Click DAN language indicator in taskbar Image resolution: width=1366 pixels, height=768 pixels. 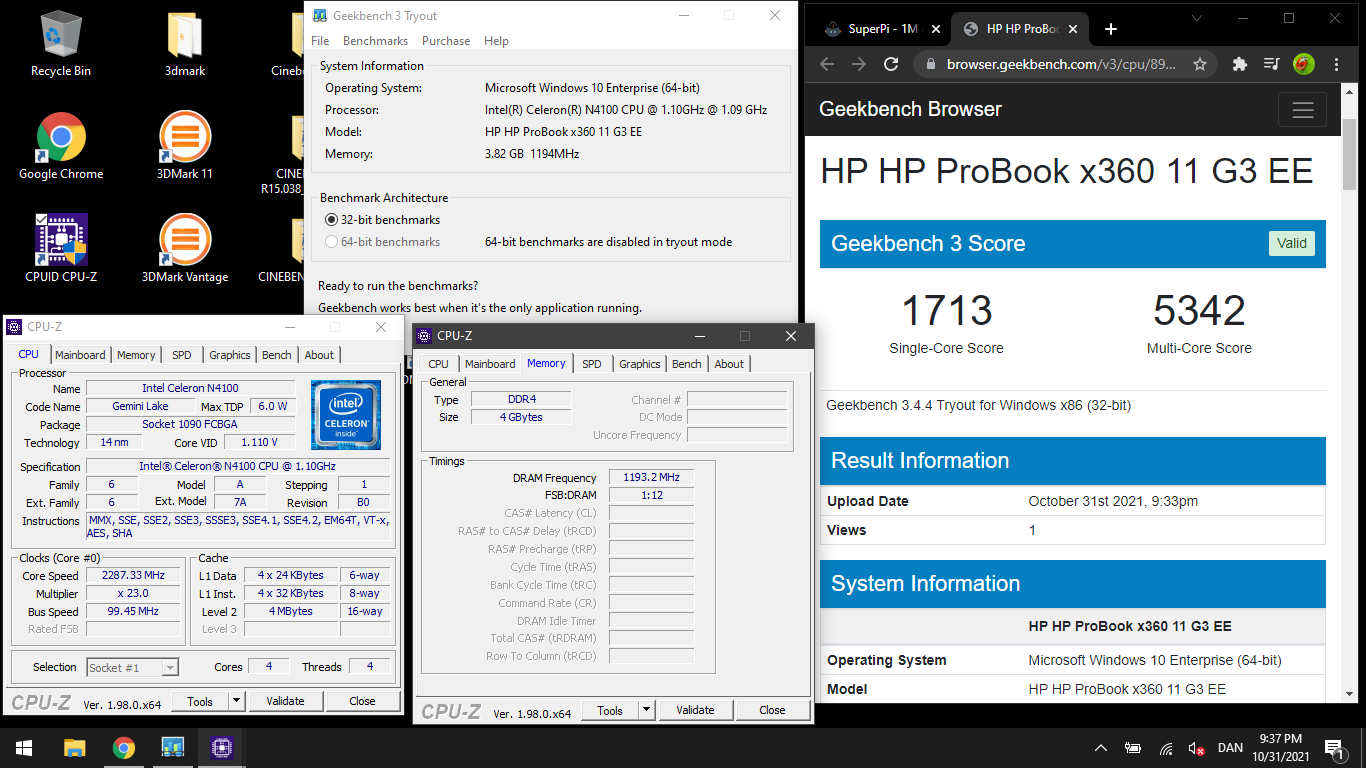(x=1230, y=748)
